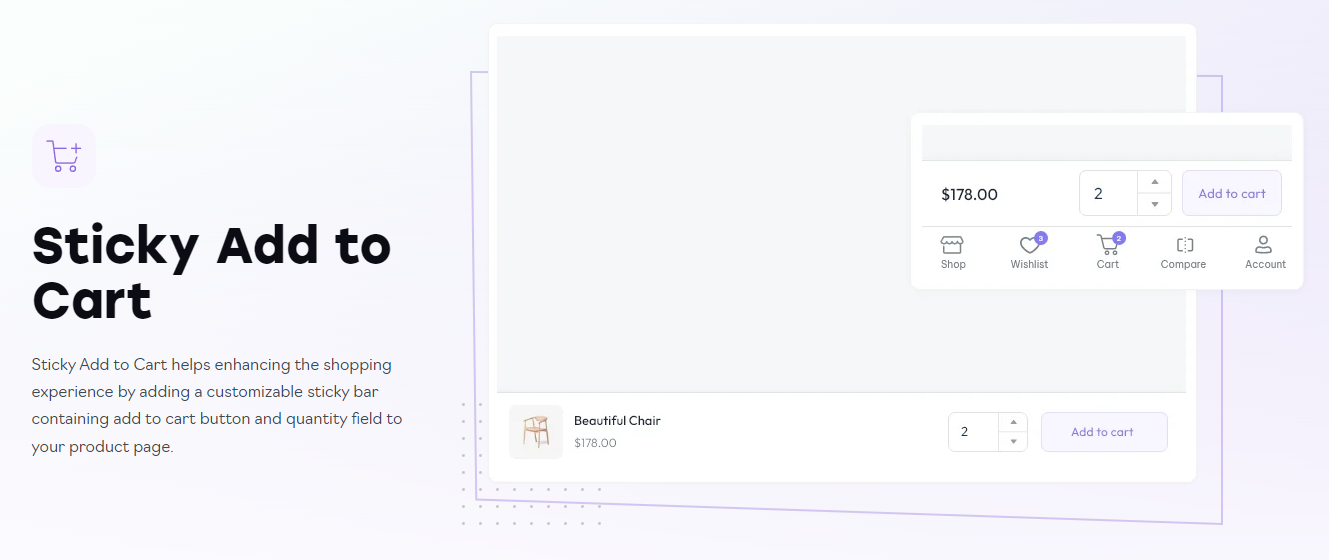The height and width of the screenshot is (560, 1329).
Task: Open the Account person icon
Action: click(1264, 245)
